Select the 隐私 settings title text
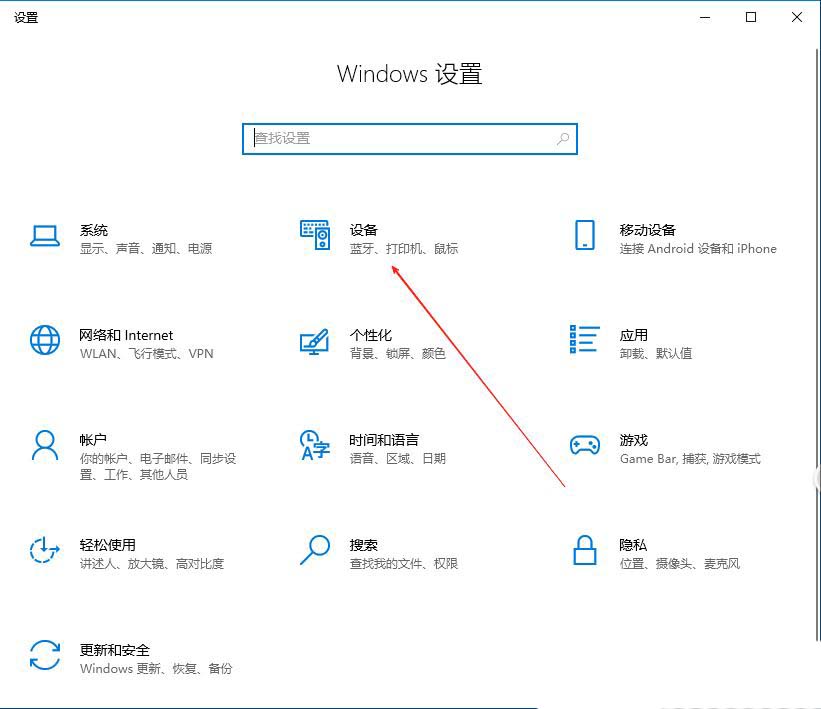 pos(633,545)
